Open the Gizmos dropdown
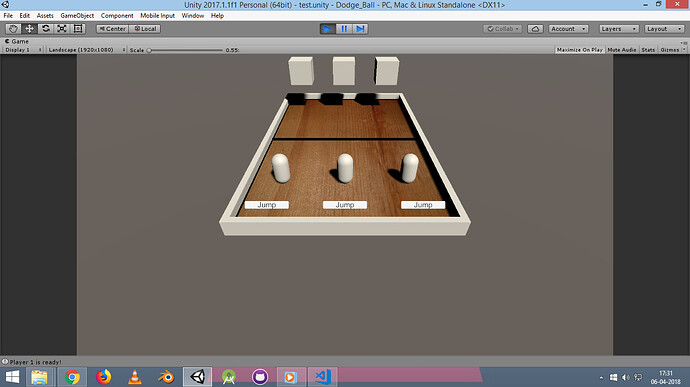The height and width of the screenshot is (387, 690). click(672, 50)
